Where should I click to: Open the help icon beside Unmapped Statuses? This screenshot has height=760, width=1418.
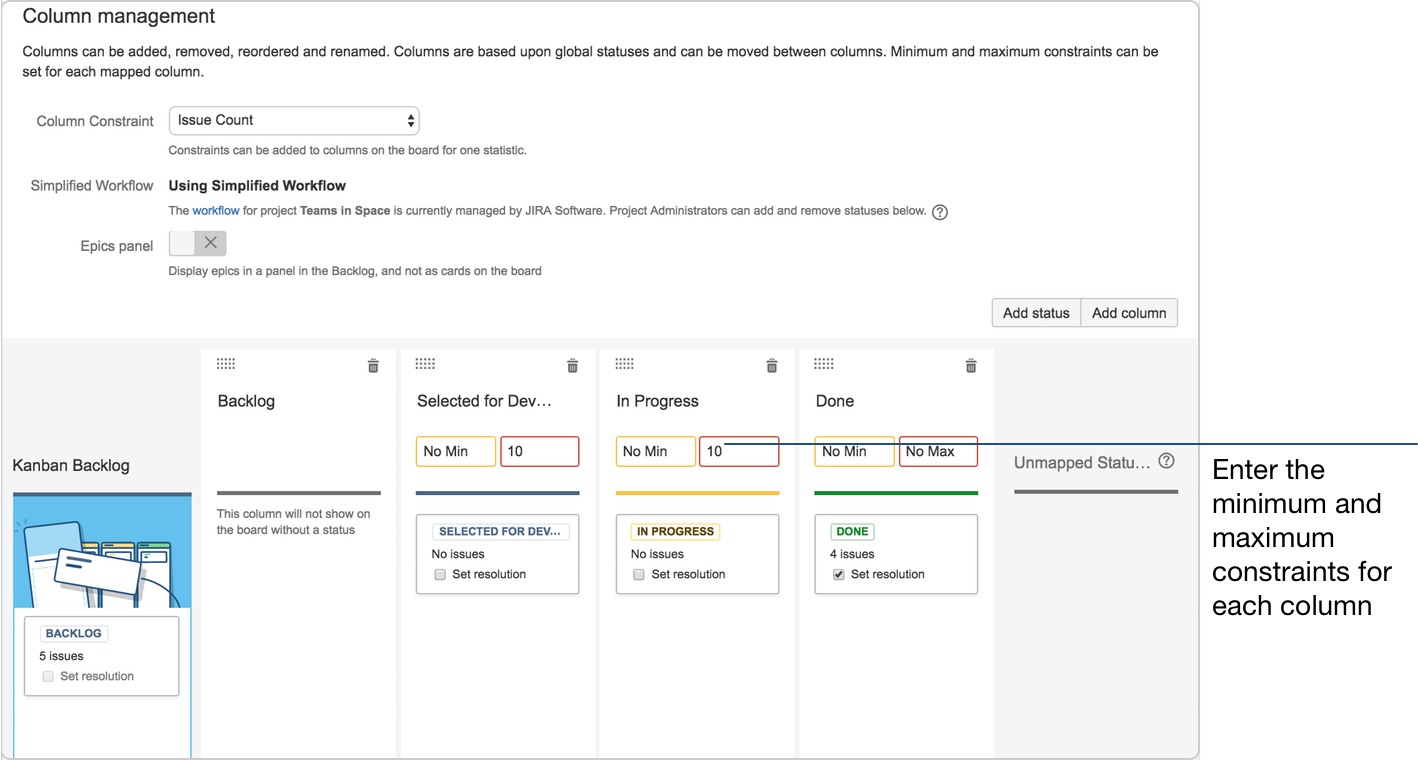pos(1166,461)
